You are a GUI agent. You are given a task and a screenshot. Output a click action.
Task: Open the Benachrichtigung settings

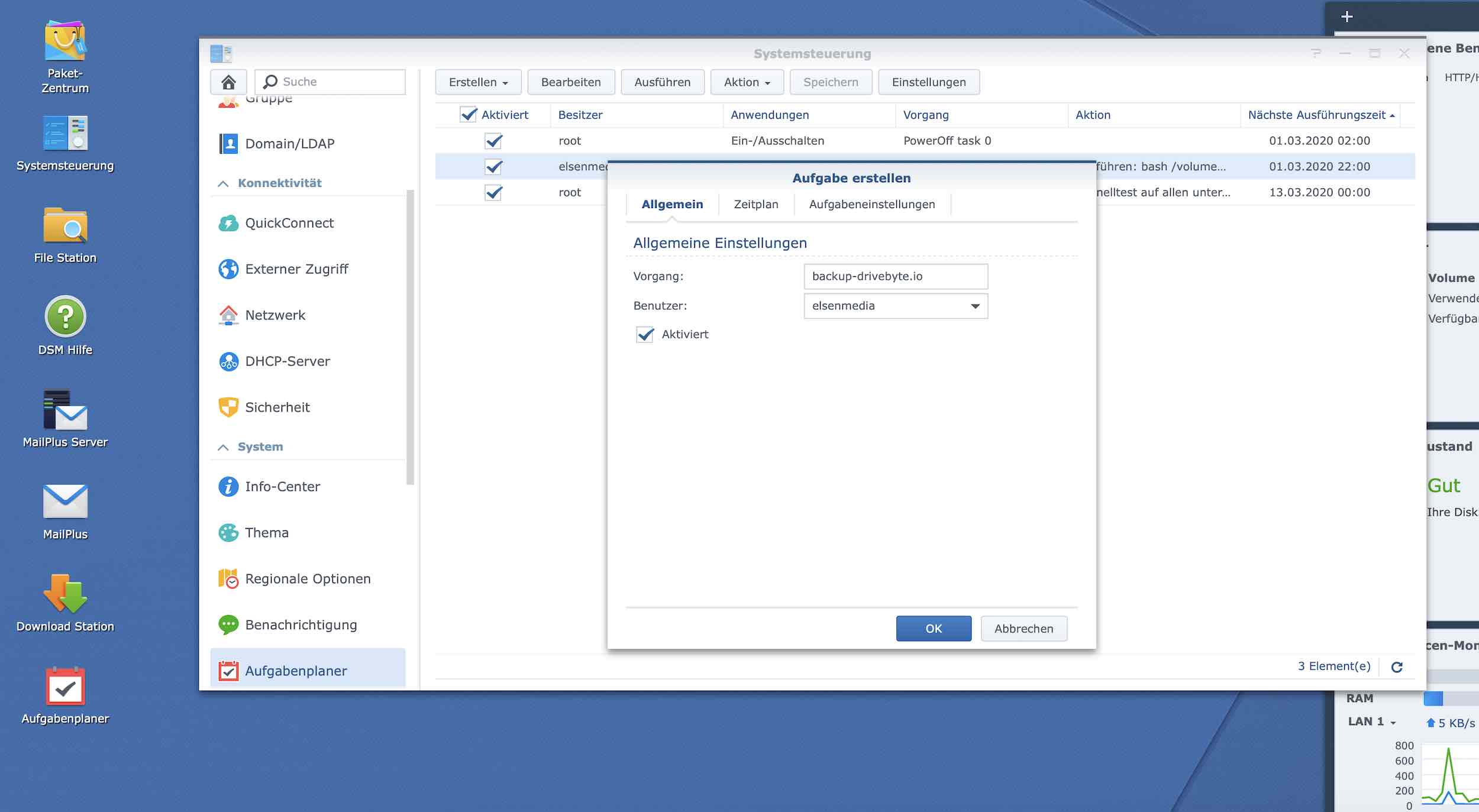pyautogui.click(x=302, y=625)
